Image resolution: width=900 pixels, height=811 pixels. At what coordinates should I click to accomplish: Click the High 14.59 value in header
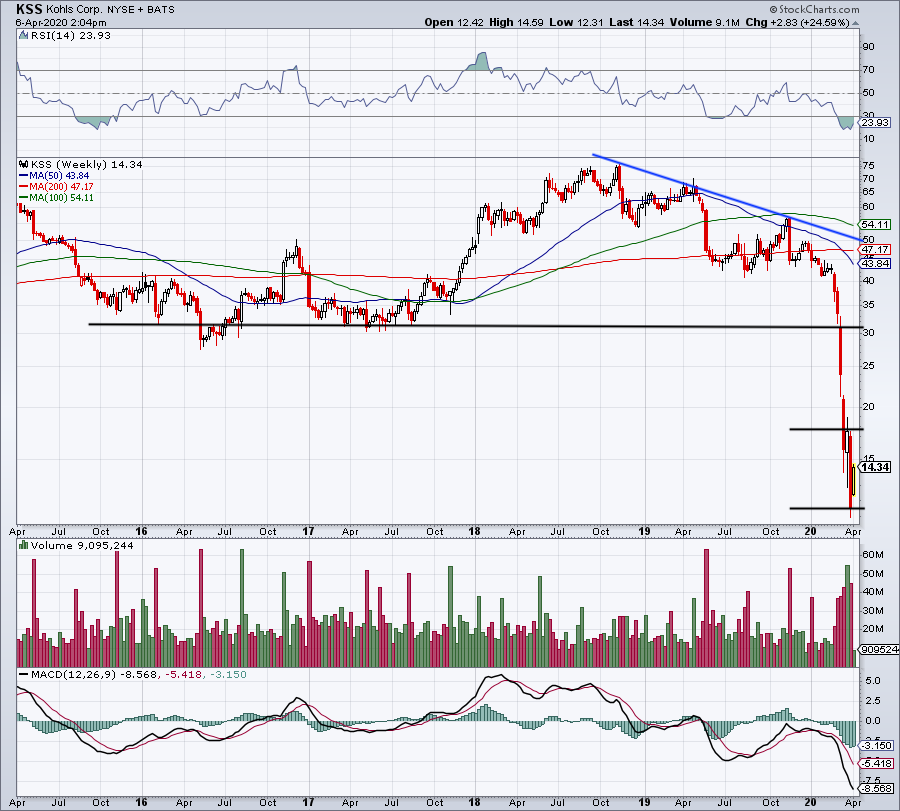(517, 22)
